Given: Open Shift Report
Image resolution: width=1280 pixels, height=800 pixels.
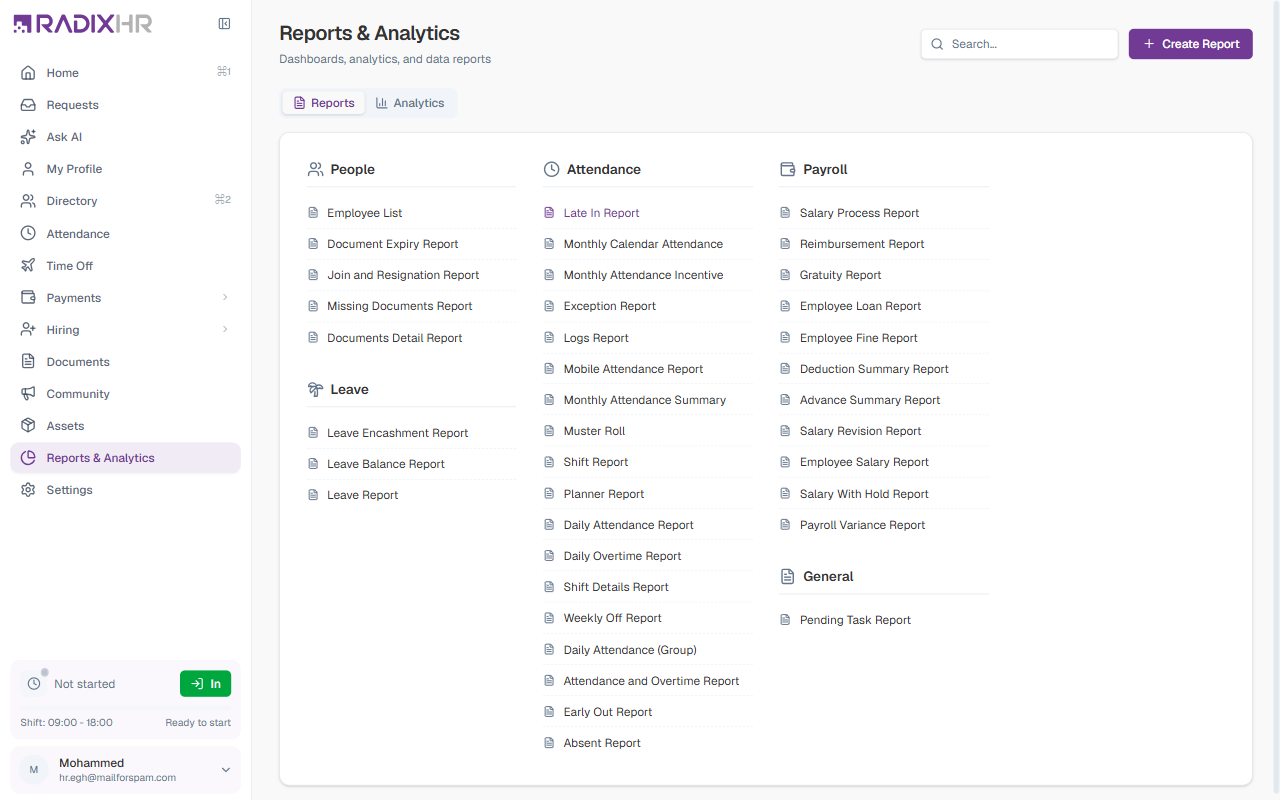Looking at the screenshot, I should point(596,462).
